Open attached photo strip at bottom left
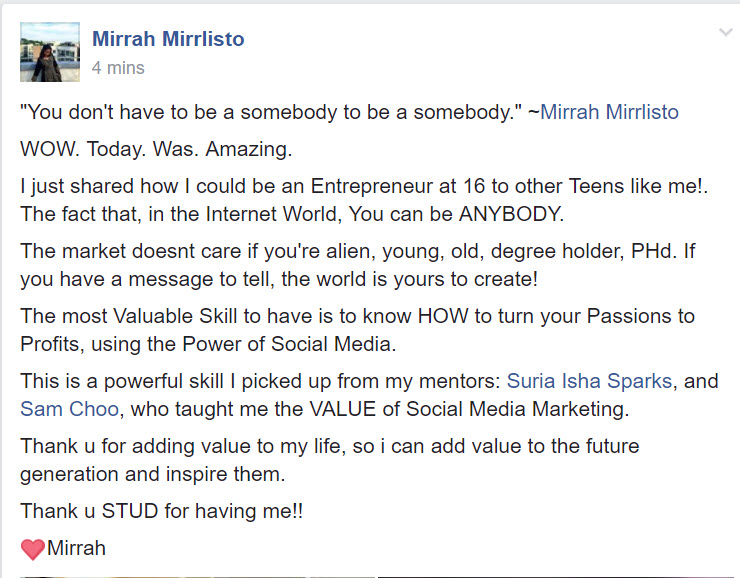The image size is (740, 578). (x=198, y=577)
